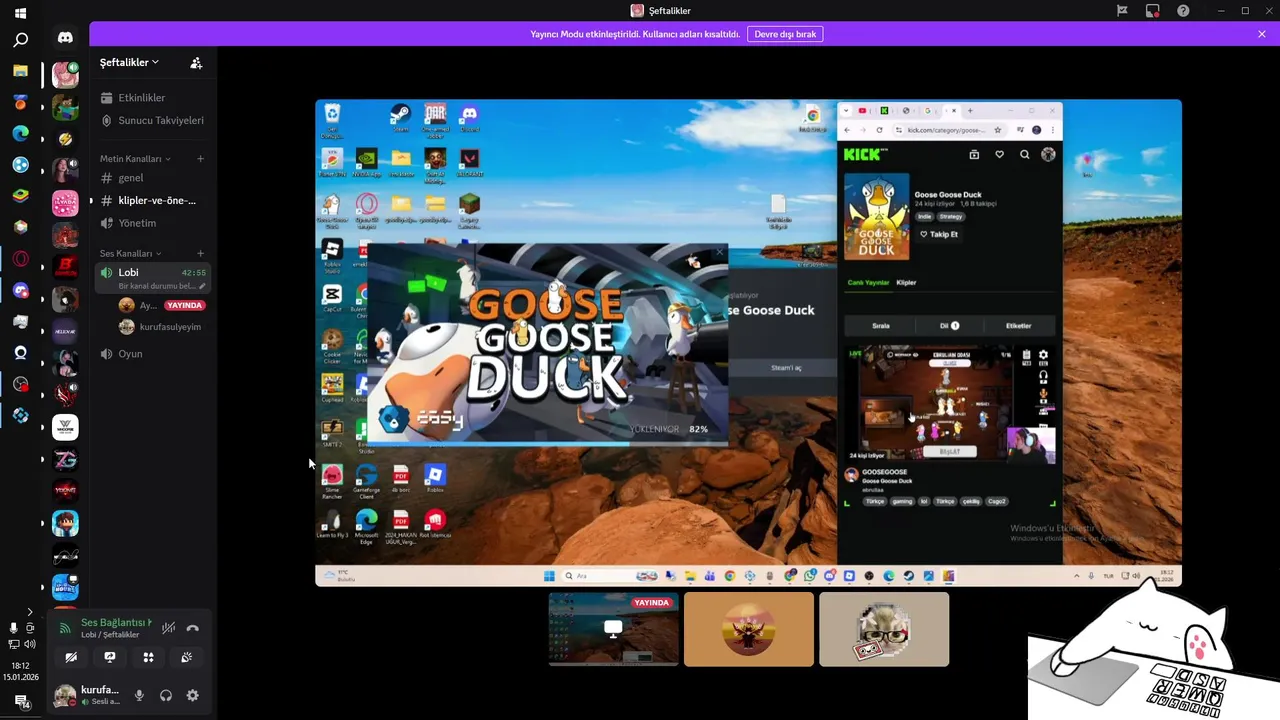The image size is (1280, 720).
Task: Collapse the Metin Kanalları category
Action: pyautogui.click(x=135, y=159)
